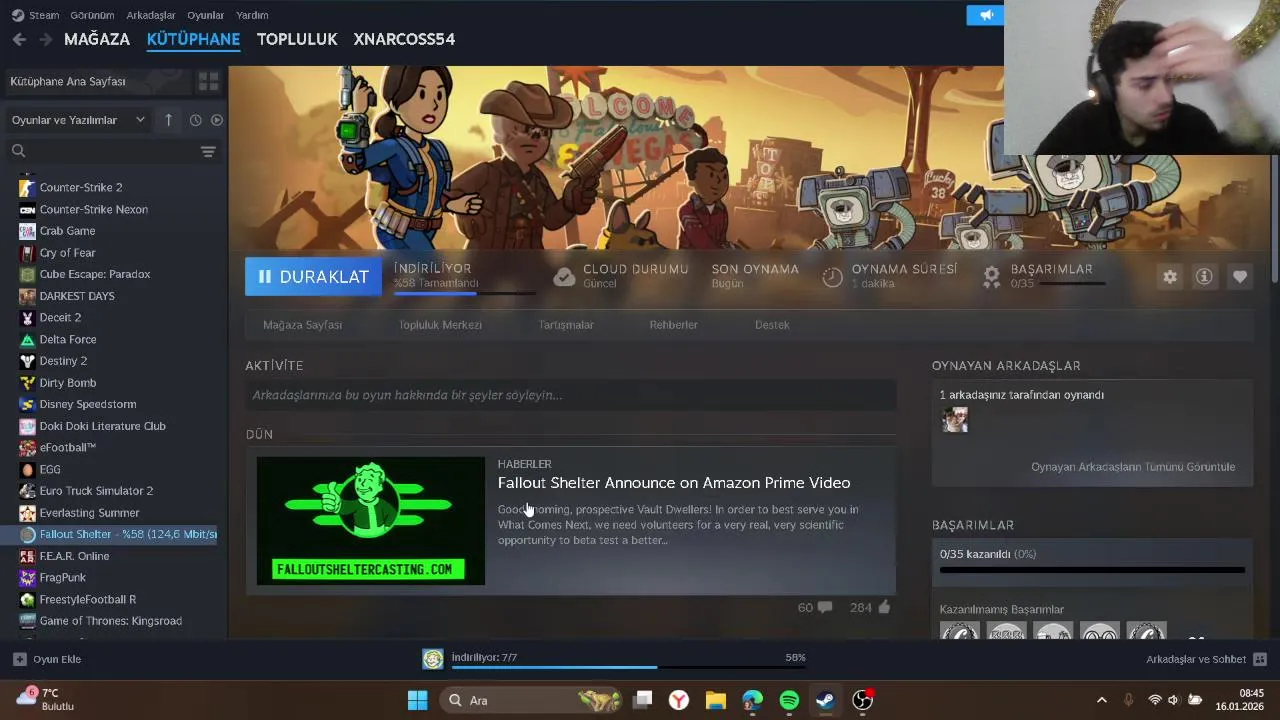Viewport: 1280px width, 720px height.
Task: Show hidden system tray icons
Action: (x=1102, y=700)
